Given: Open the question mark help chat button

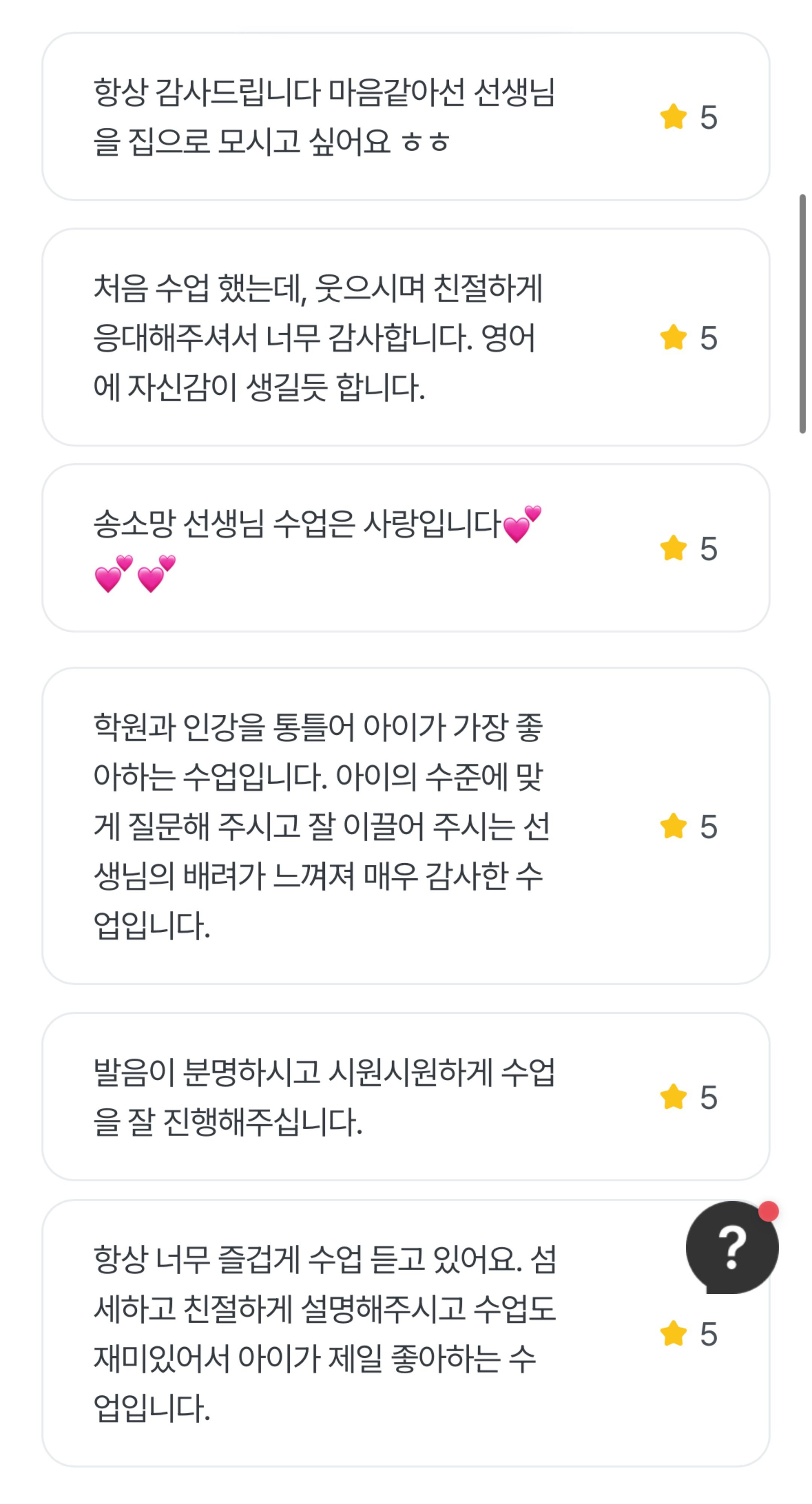Looking at the screenshot, I should (732, 1246).
